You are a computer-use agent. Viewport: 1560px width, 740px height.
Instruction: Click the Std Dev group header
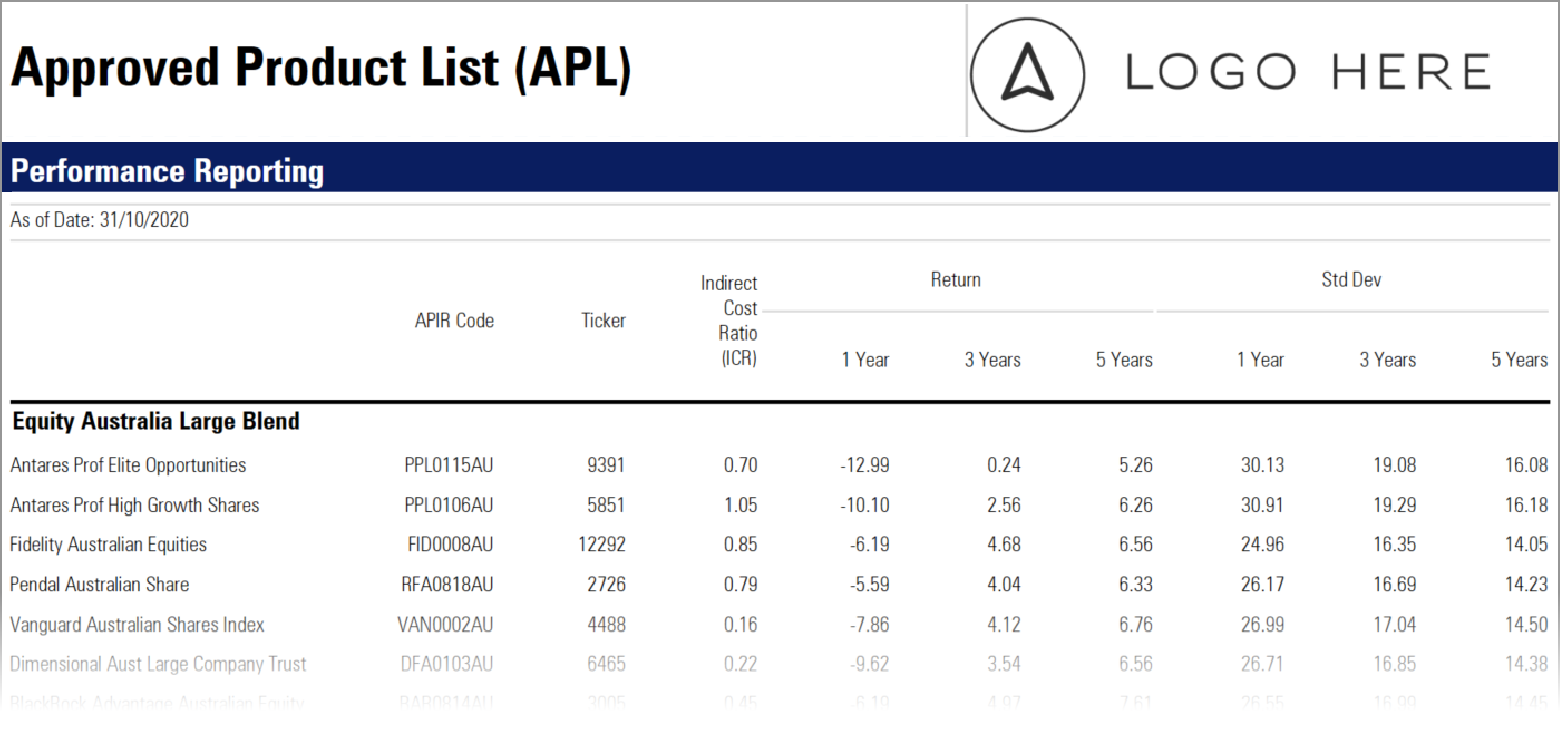pyautogui.click(x=1351, y=280)
